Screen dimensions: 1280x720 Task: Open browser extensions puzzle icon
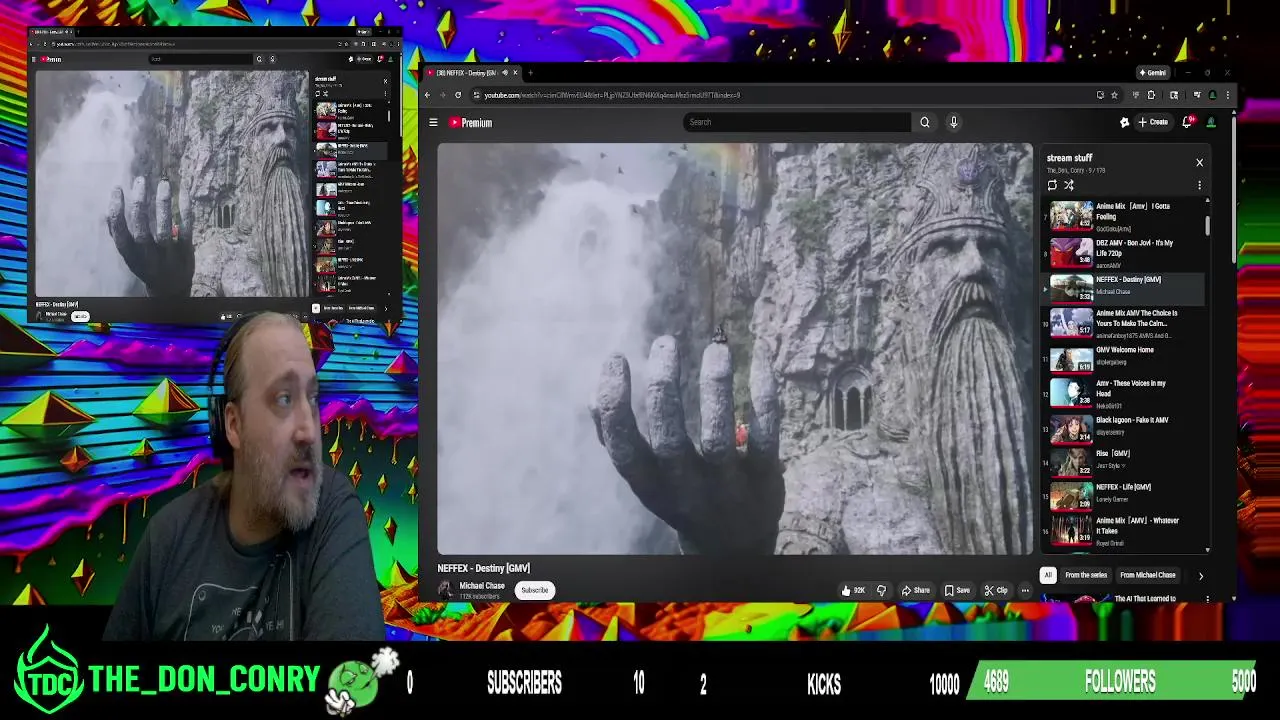click(x=1151, y=95)
